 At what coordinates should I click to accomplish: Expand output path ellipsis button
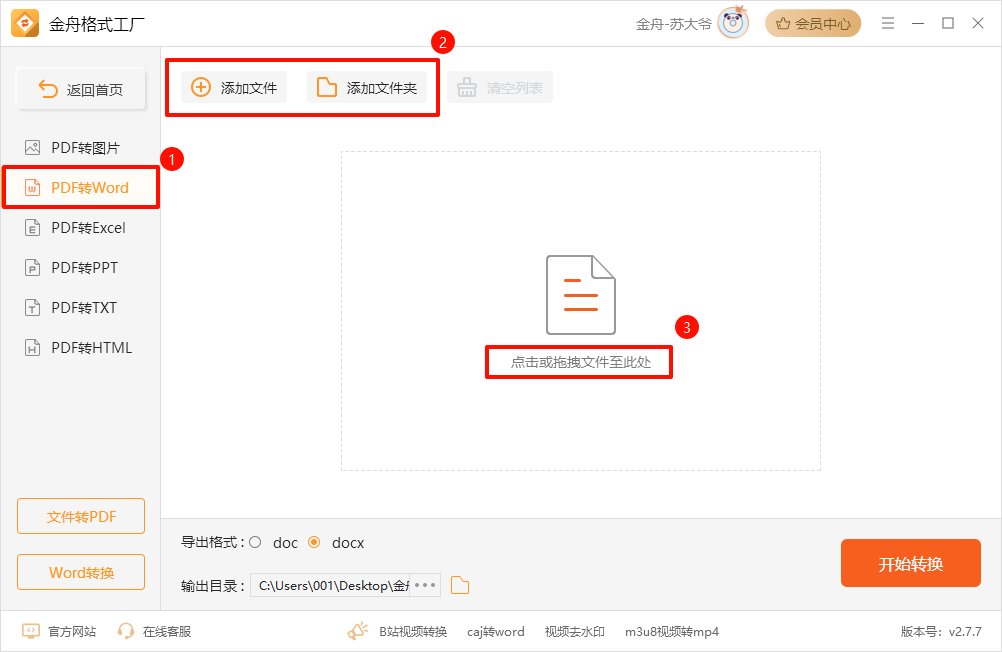point(425,586)
